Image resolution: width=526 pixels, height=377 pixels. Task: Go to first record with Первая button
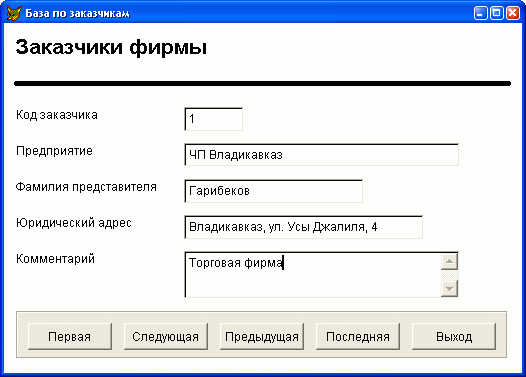click(x=70, y=336)
